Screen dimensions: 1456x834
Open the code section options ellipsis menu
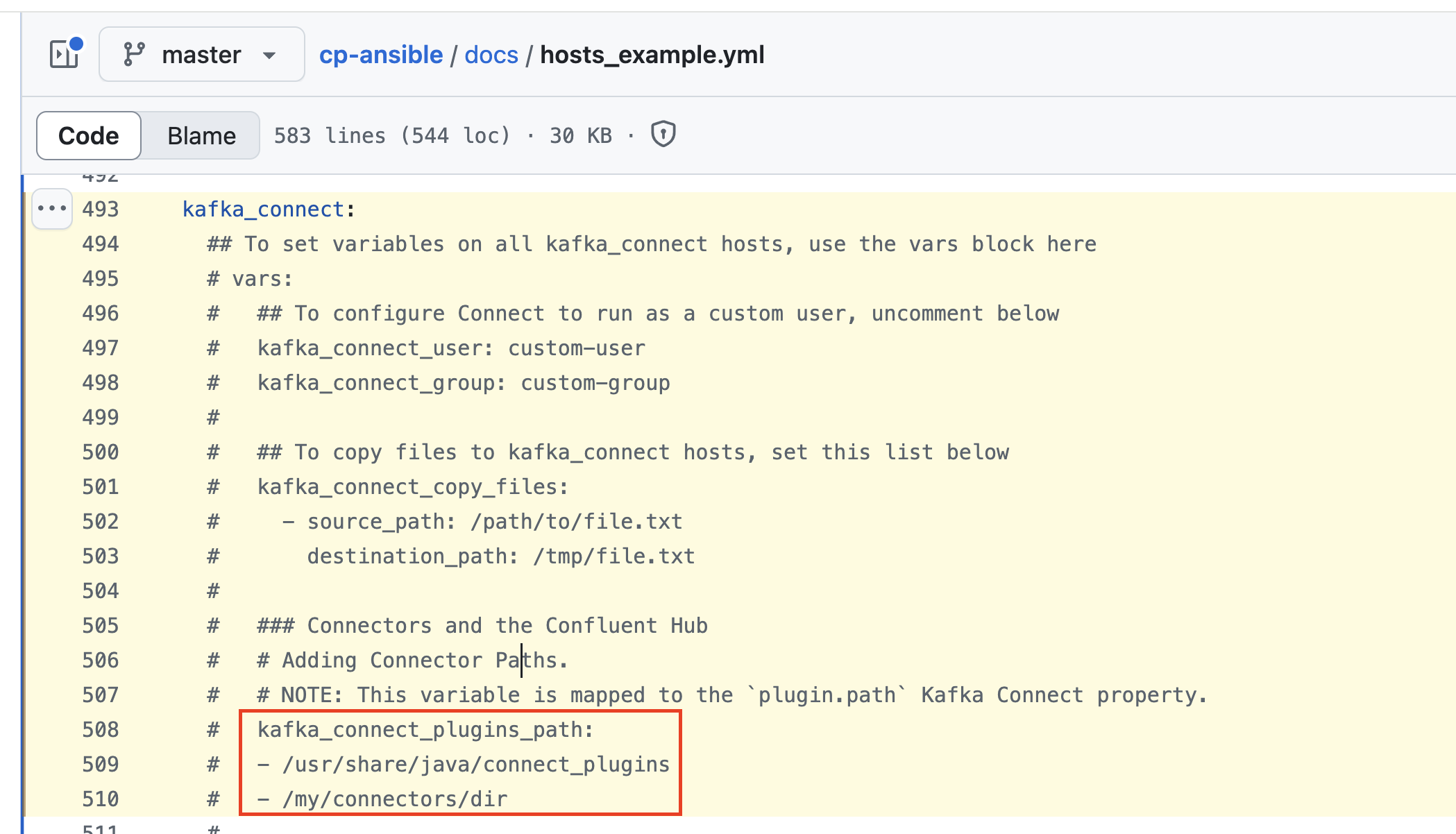[x=52, y=208]
